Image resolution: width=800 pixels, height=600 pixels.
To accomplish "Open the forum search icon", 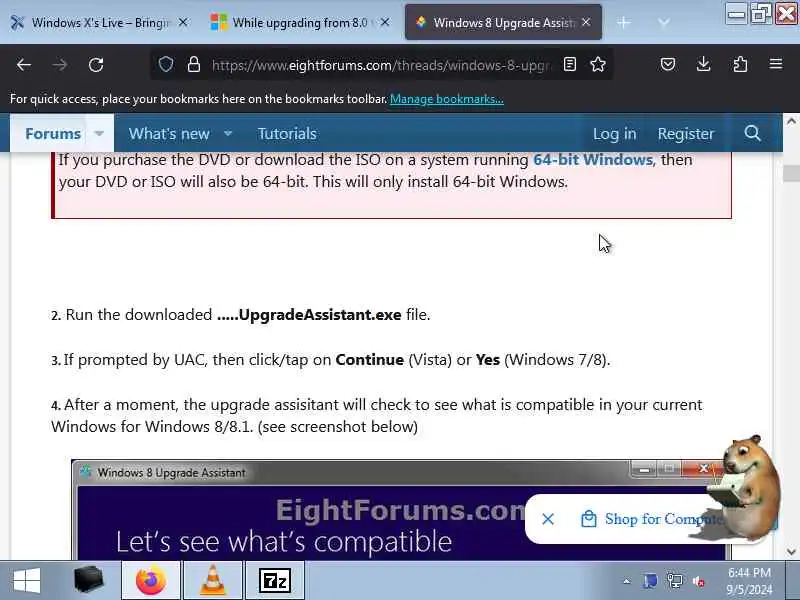I will [x=753, y=133].
